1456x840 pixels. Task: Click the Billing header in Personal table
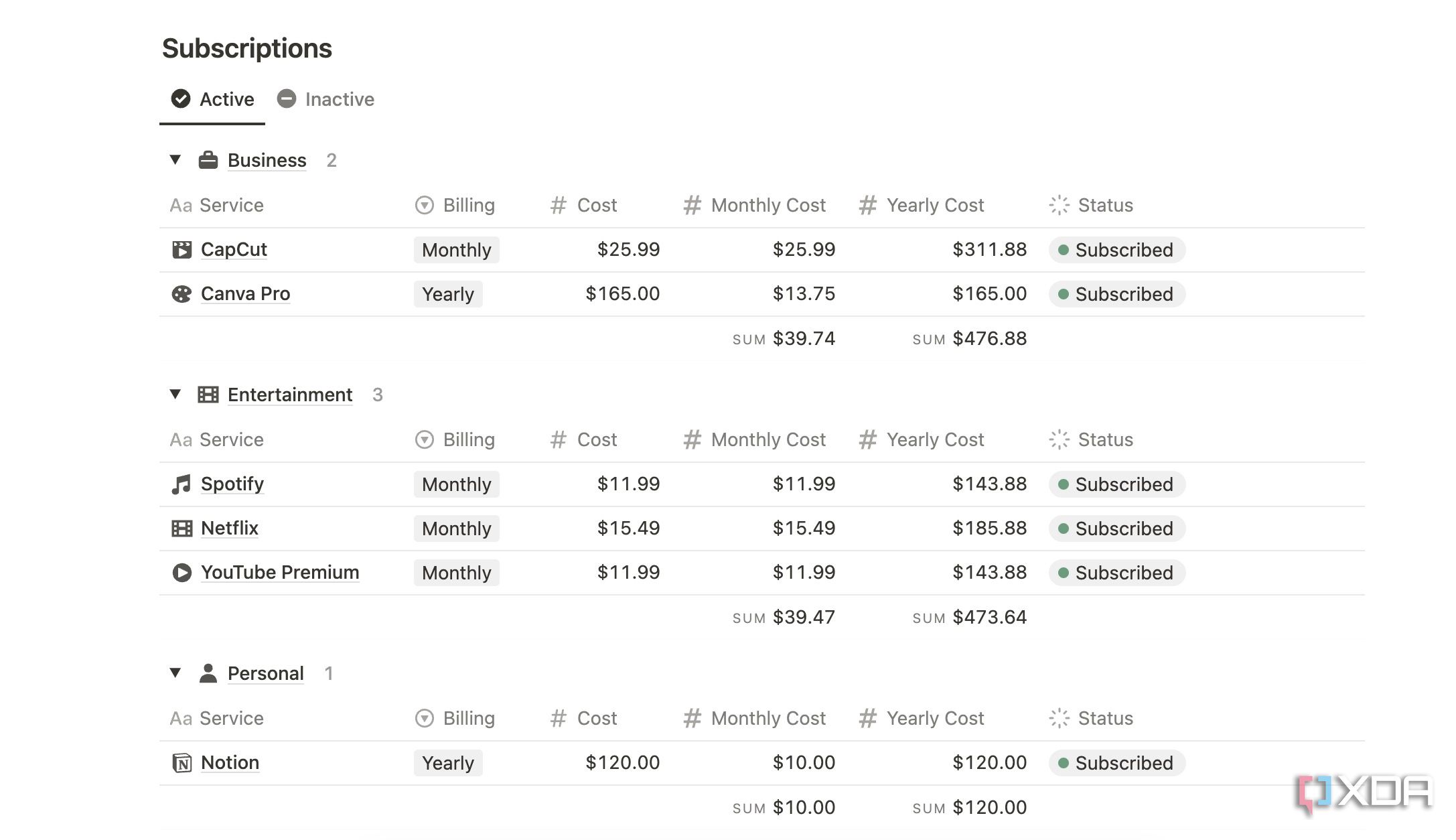coord(455,718)
